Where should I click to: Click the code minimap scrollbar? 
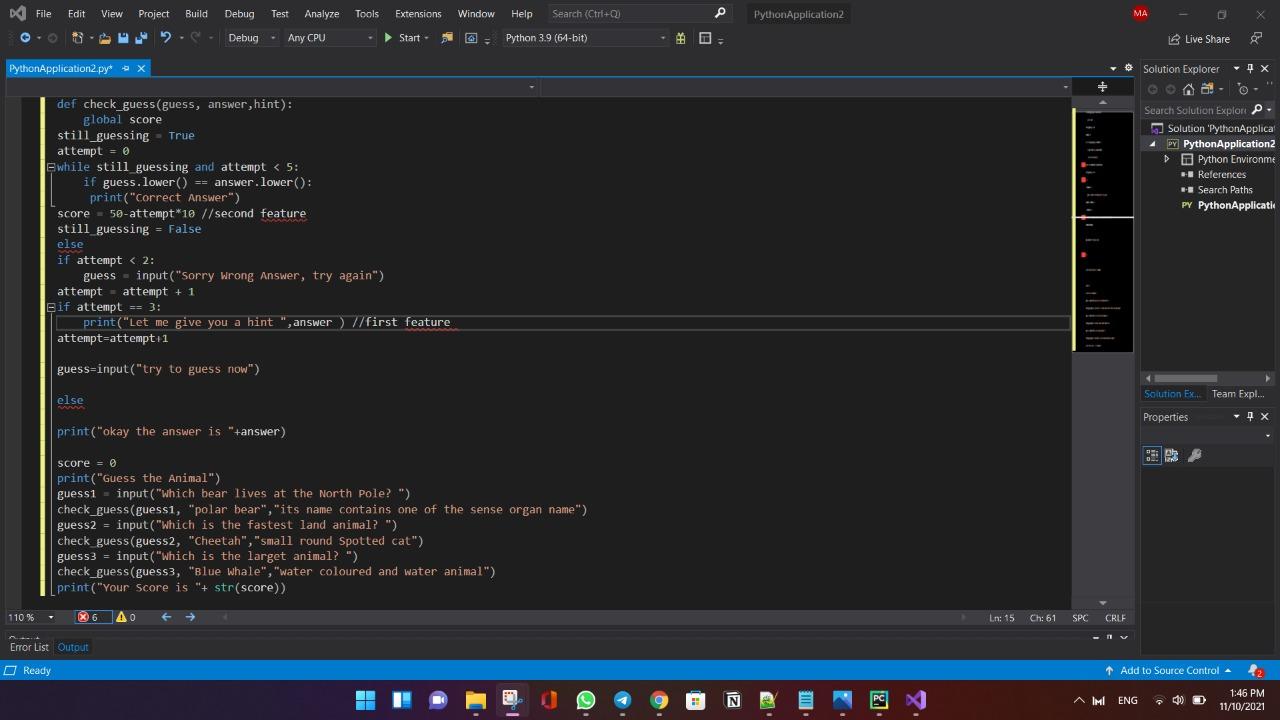click(x=1102, y=230)
